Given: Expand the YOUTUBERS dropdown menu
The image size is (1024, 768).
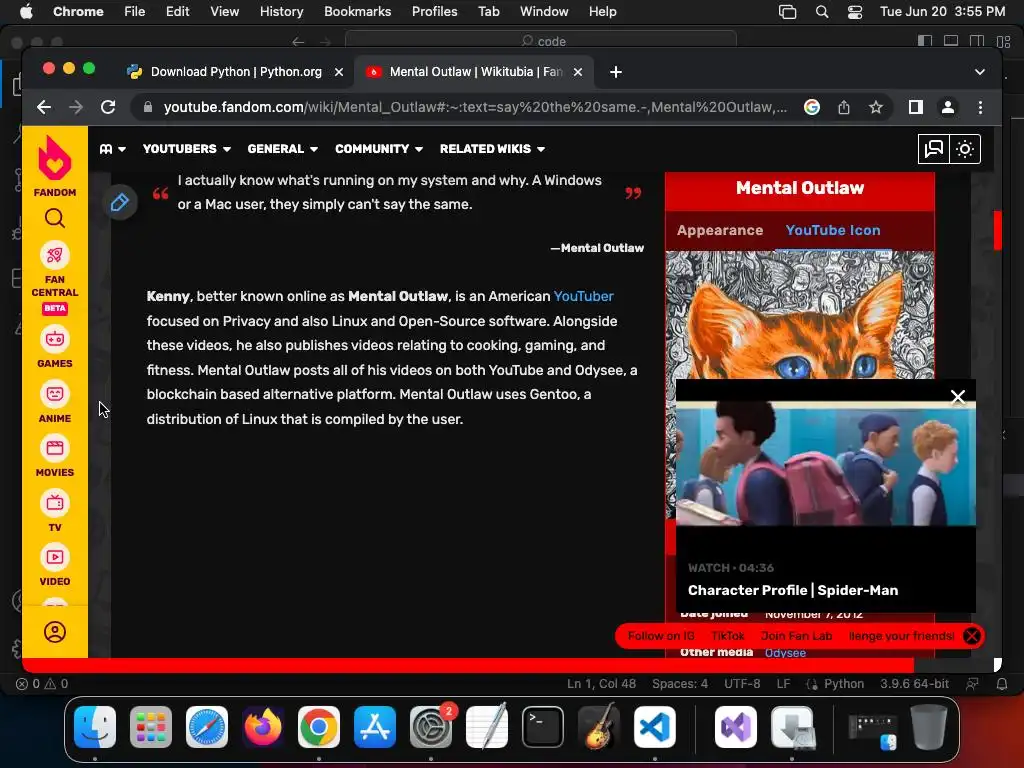Looking at the screenshot, I should click(x=187, y=149).
